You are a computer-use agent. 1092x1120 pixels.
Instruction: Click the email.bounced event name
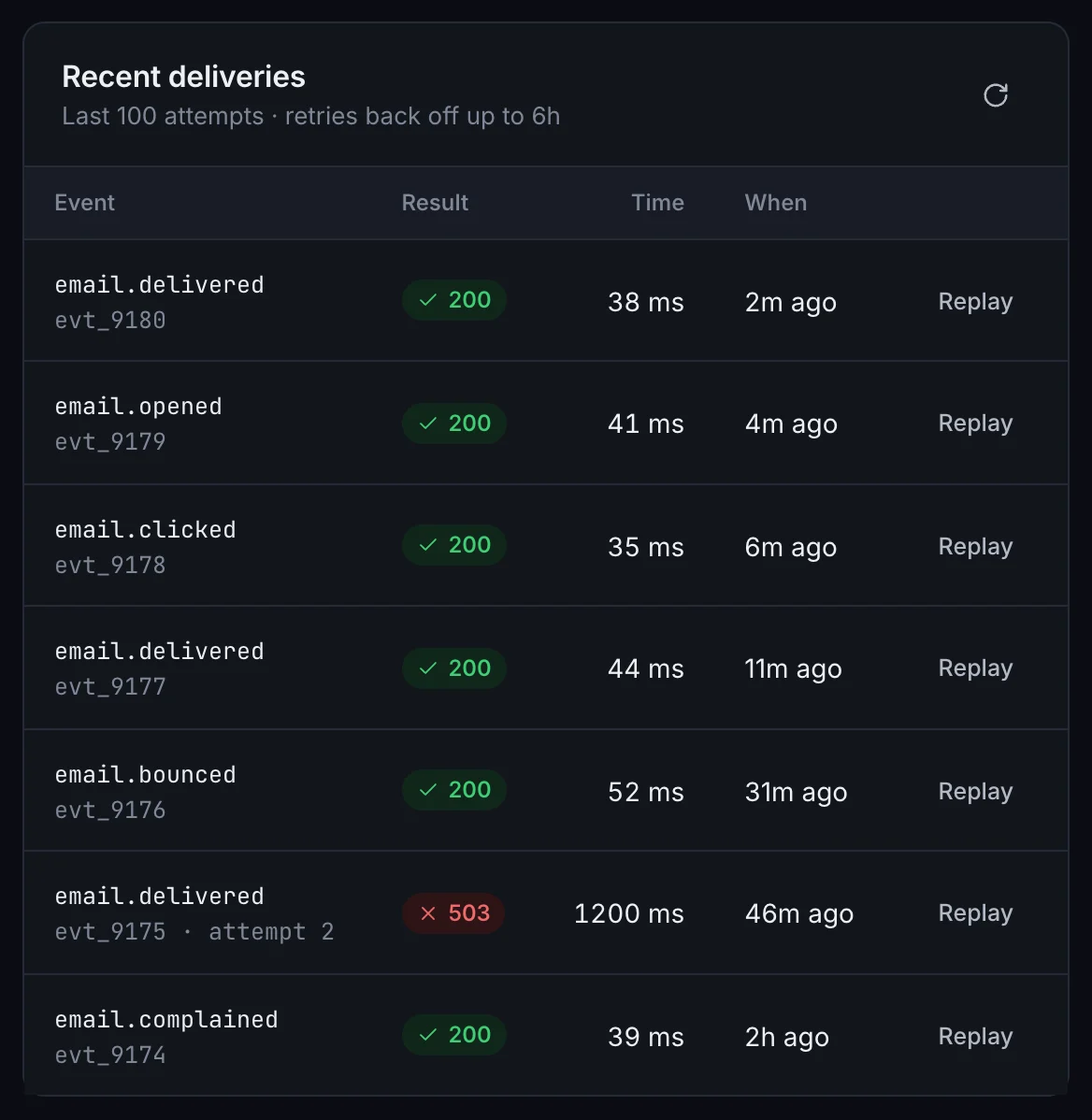click(146, 775)
